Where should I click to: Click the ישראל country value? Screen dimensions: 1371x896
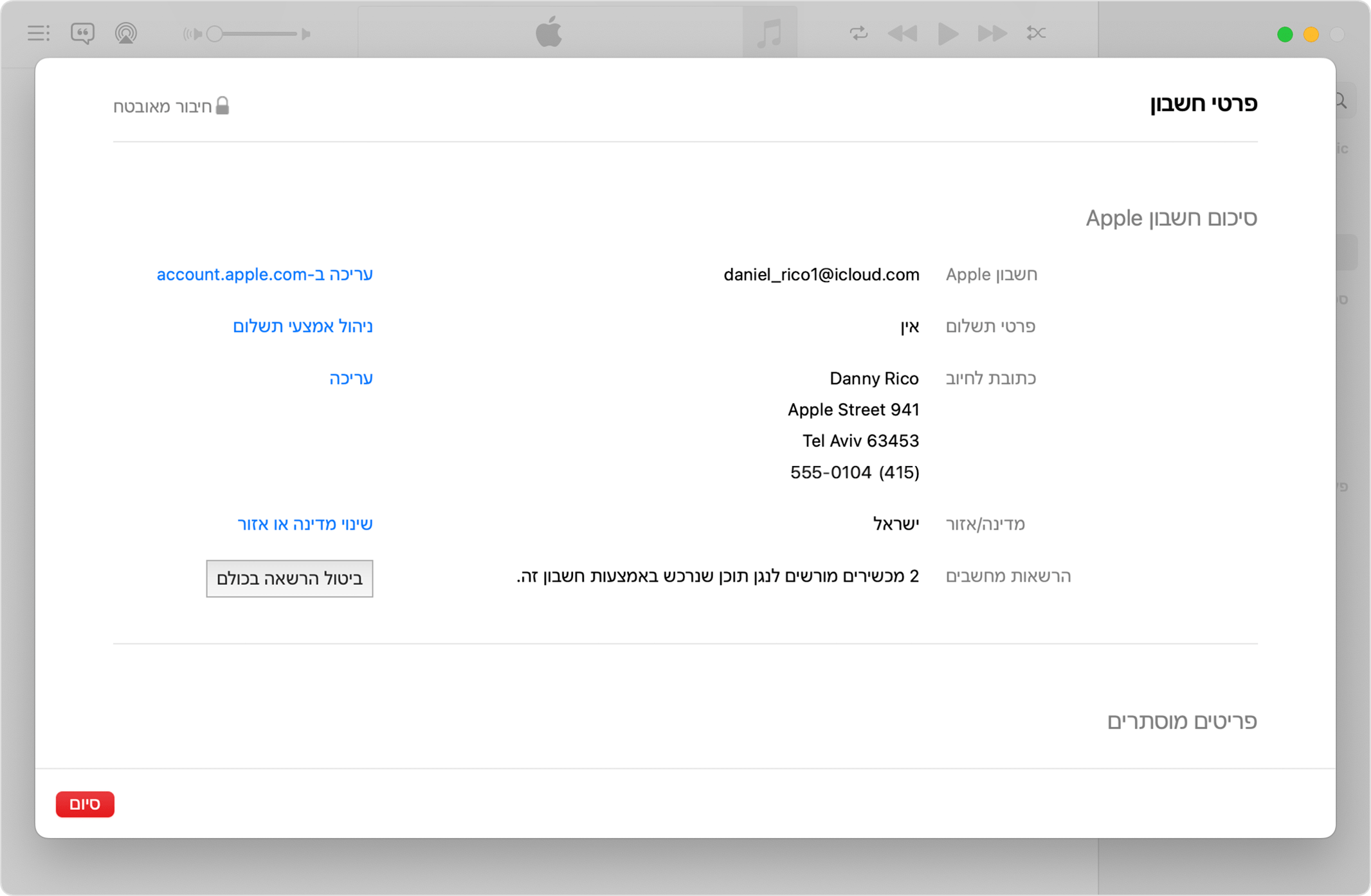point(896,524)
